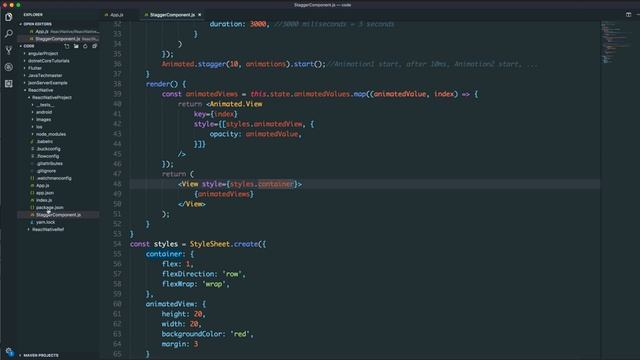
Task: Open the .gitignore file
Action: pos(46,171)
